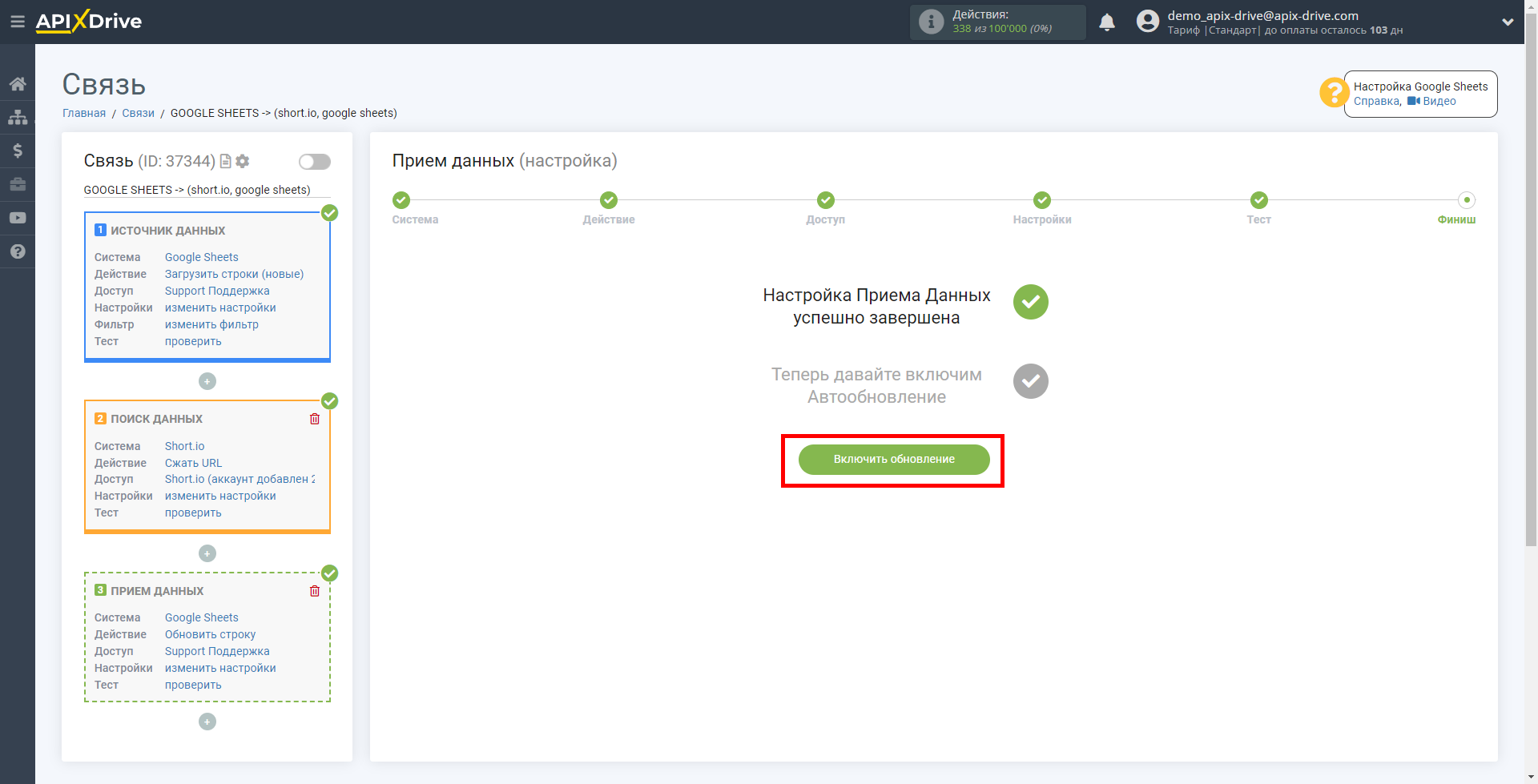Go to Финиш step in progress
Viewport: 1538px width, 784px height.
click(1467, 200)
